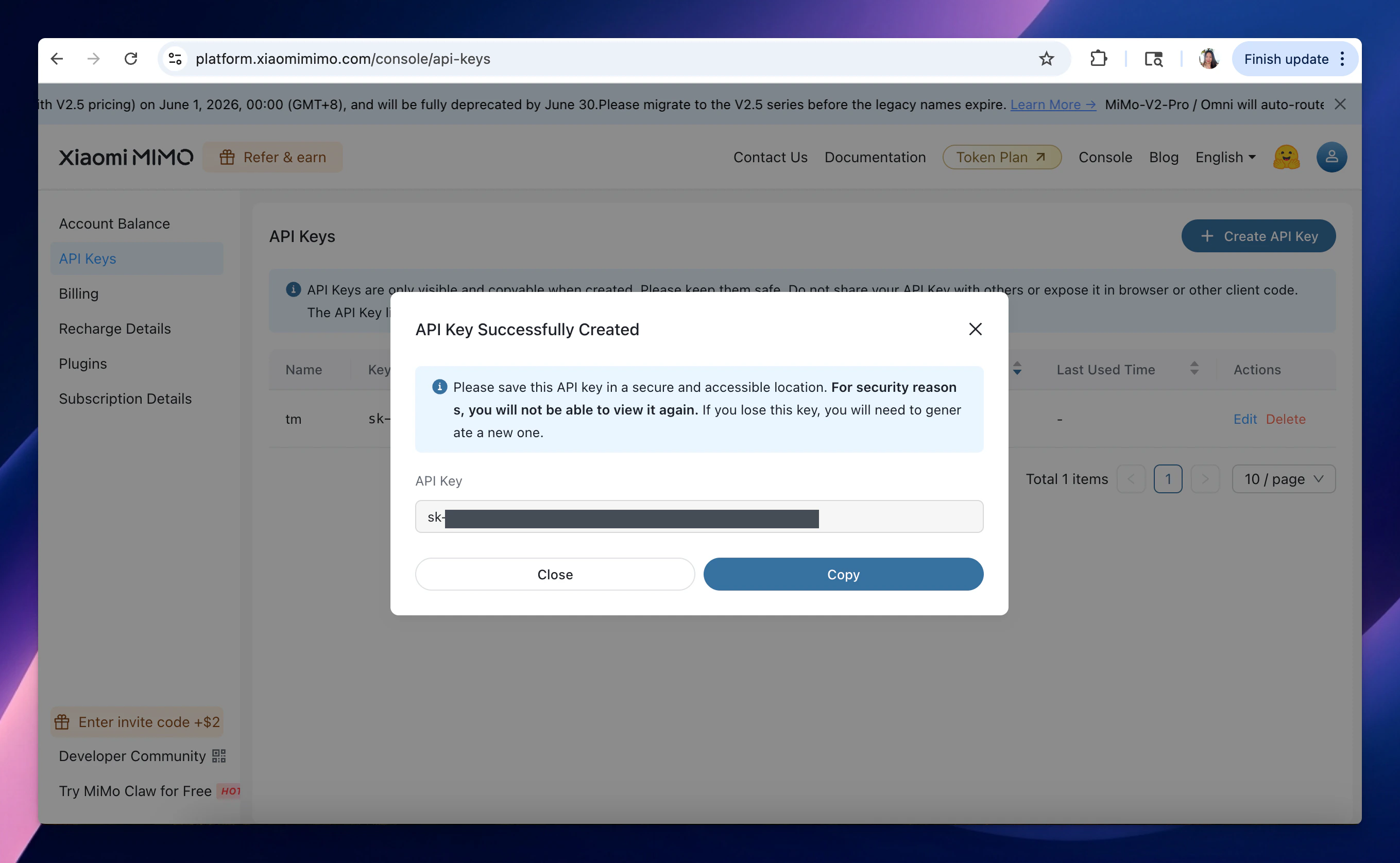Click the browser back arrow

click(57, 59)
